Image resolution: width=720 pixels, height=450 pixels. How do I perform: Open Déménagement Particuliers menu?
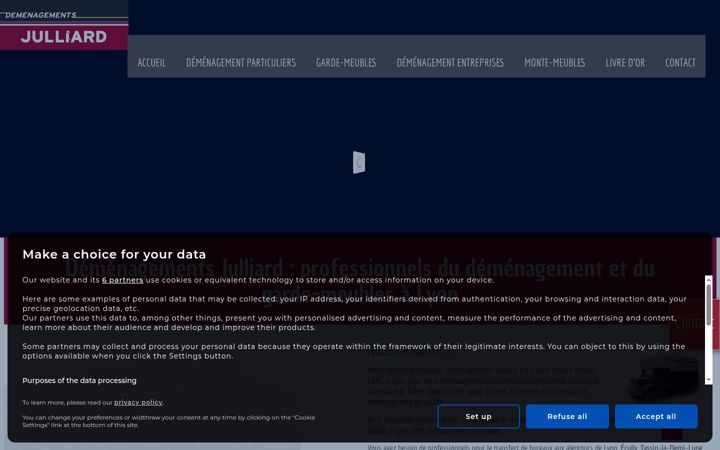(x=241, y=62)
